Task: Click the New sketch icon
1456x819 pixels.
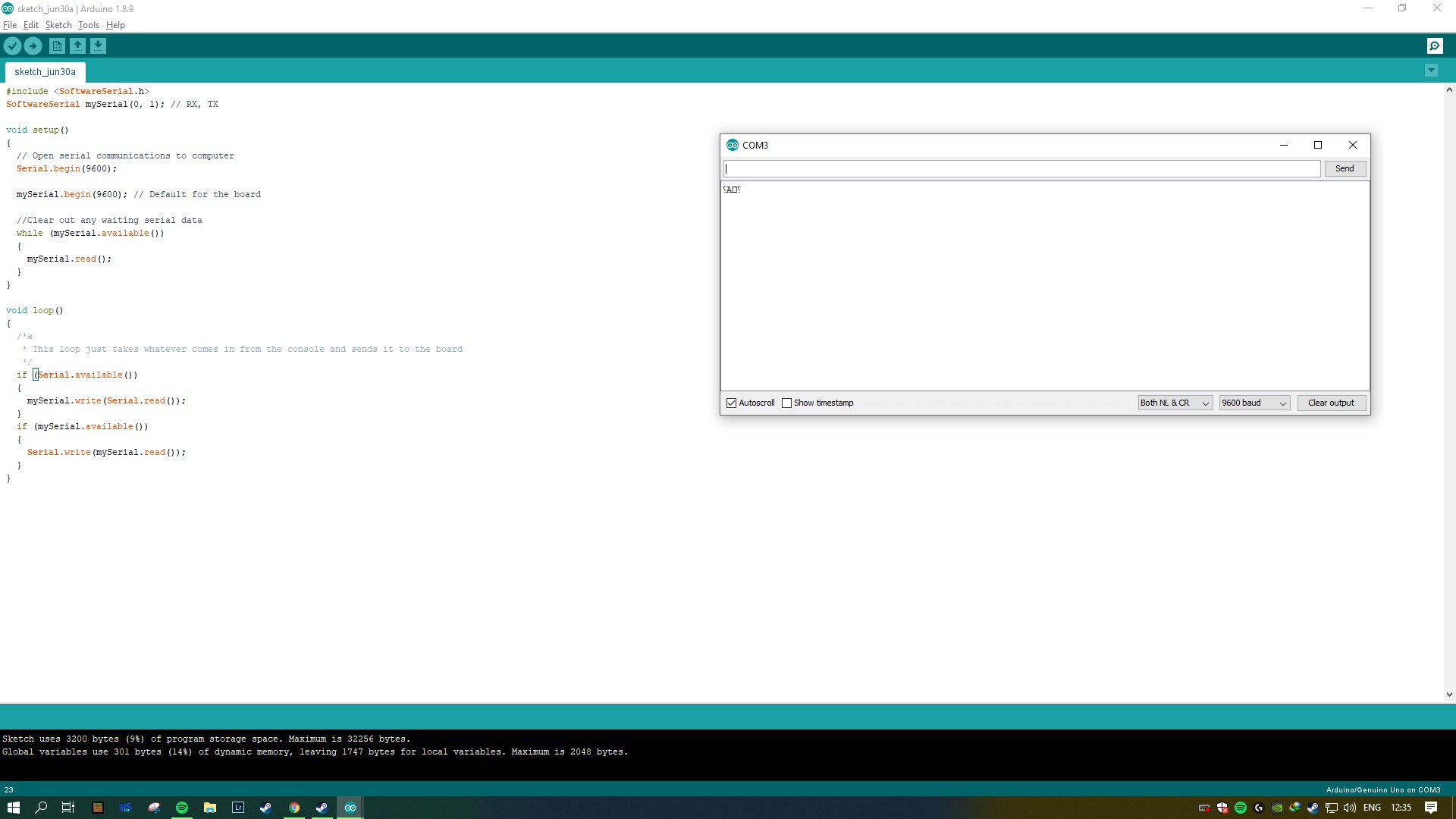Action: [57, 46]
